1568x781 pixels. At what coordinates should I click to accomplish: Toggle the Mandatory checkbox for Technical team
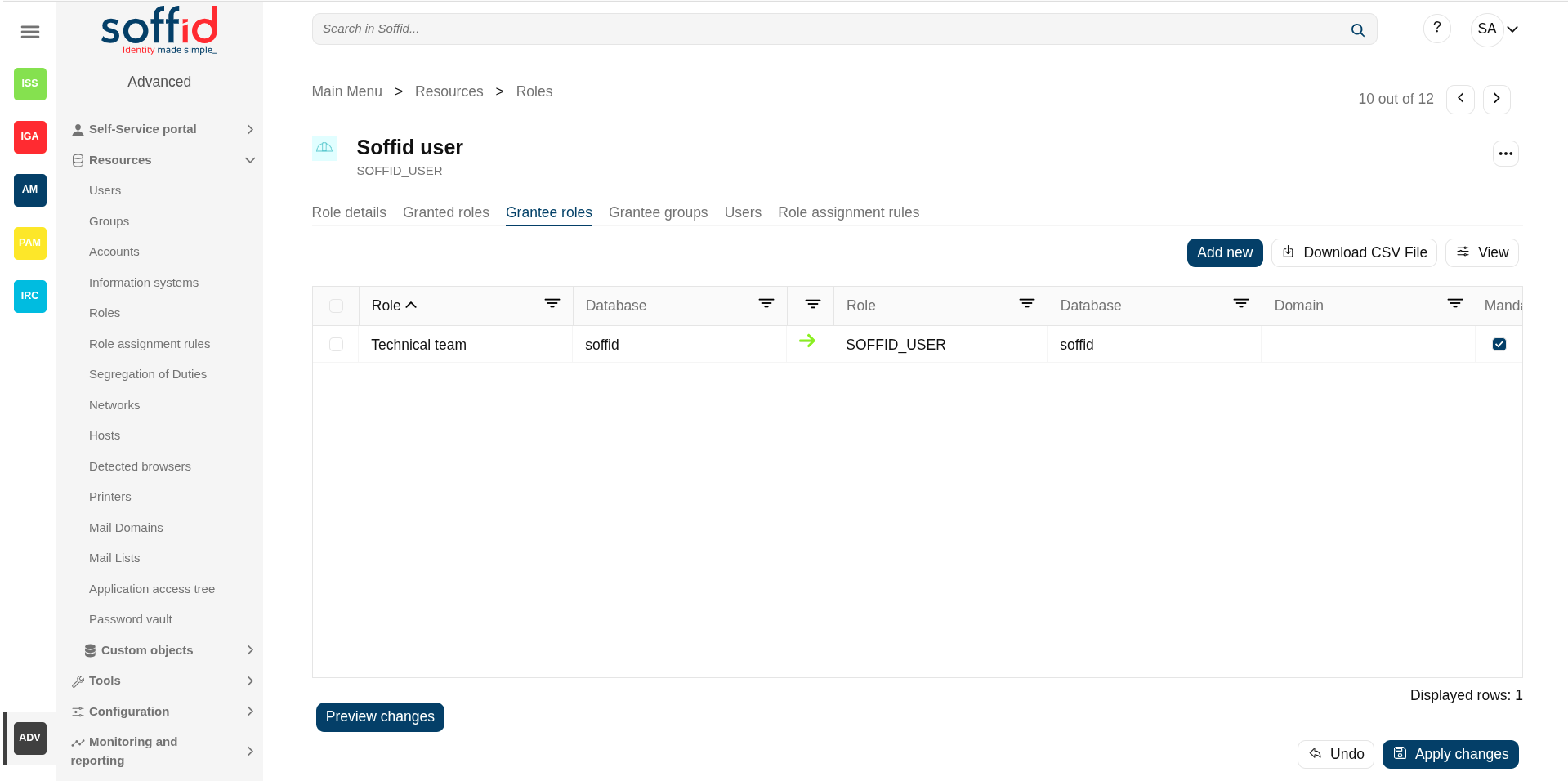point(1499,344)
